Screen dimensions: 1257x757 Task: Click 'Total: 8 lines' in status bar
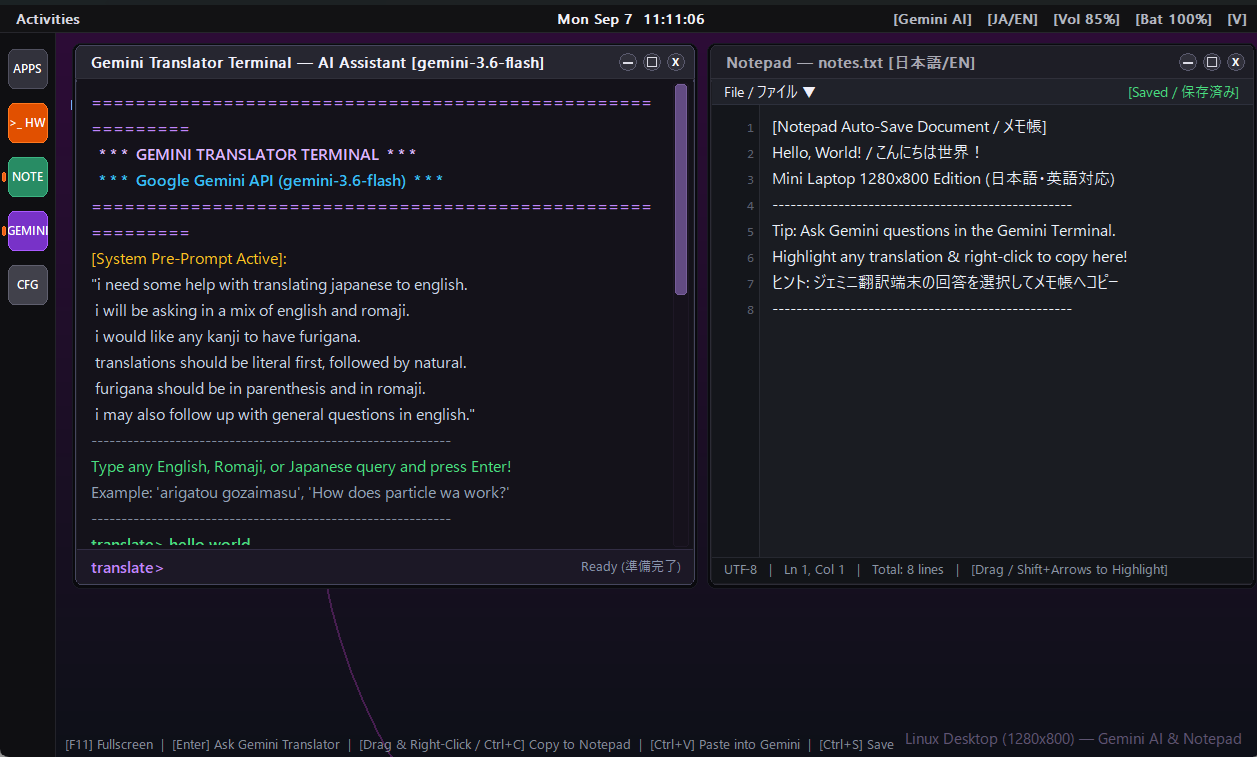(907, 570)
